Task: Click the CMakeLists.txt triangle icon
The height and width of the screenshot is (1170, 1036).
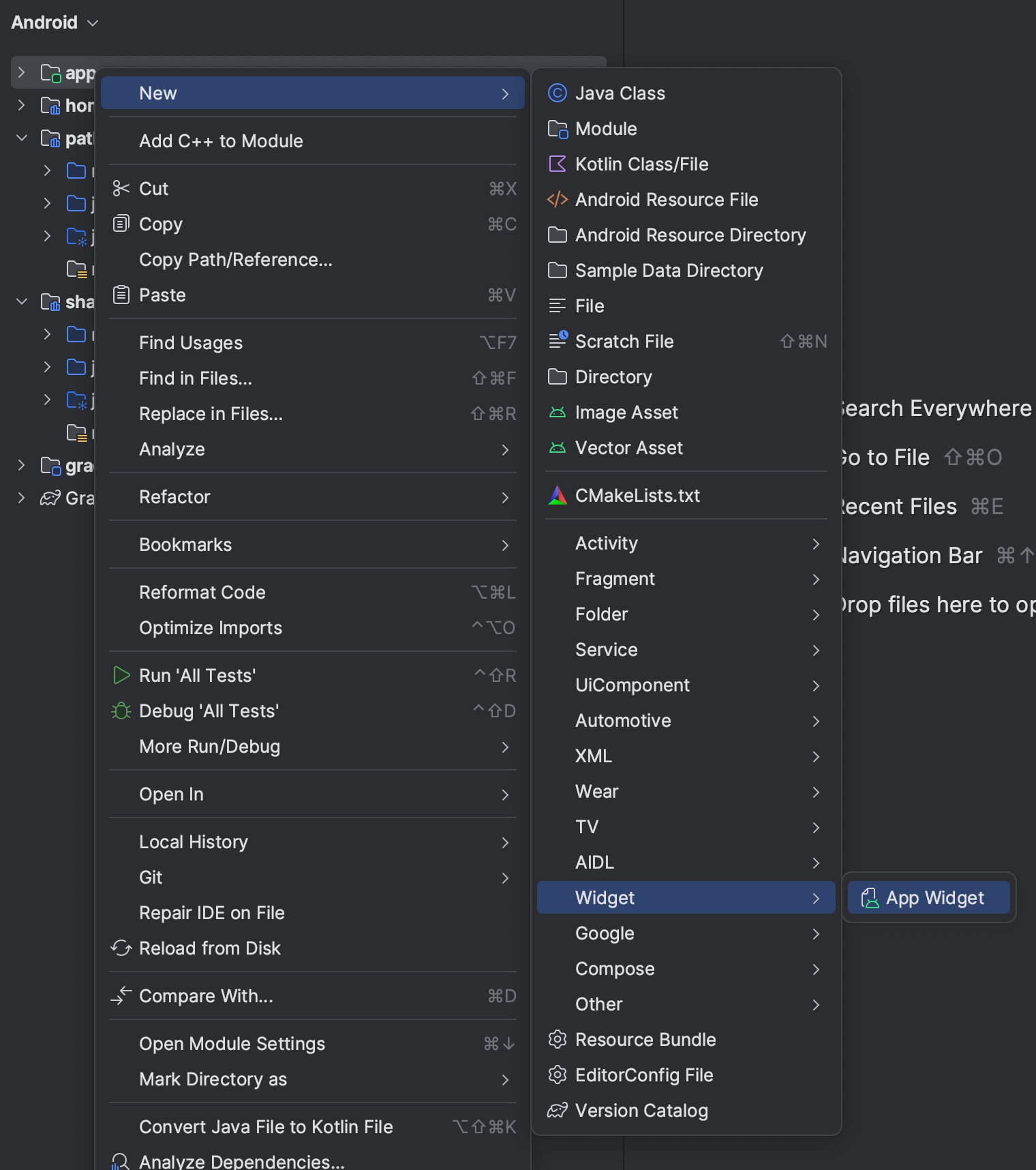Action: click(x=558, y=496)
